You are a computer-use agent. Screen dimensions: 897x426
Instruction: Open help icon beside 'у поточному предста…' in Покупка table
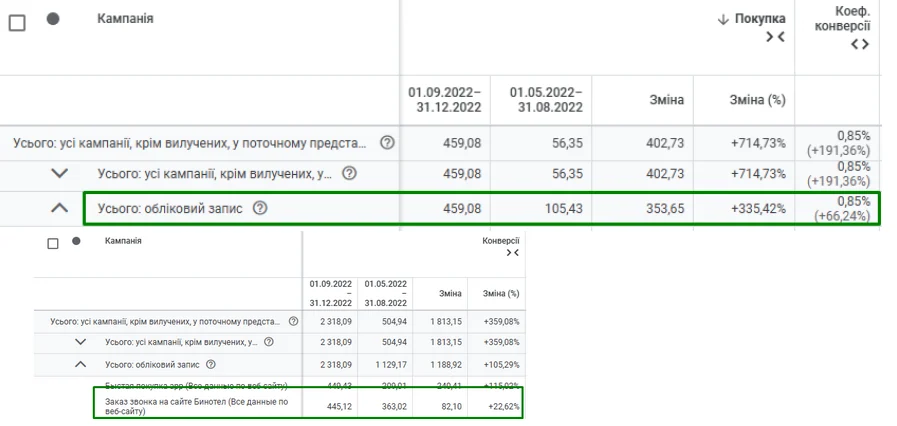387,142
